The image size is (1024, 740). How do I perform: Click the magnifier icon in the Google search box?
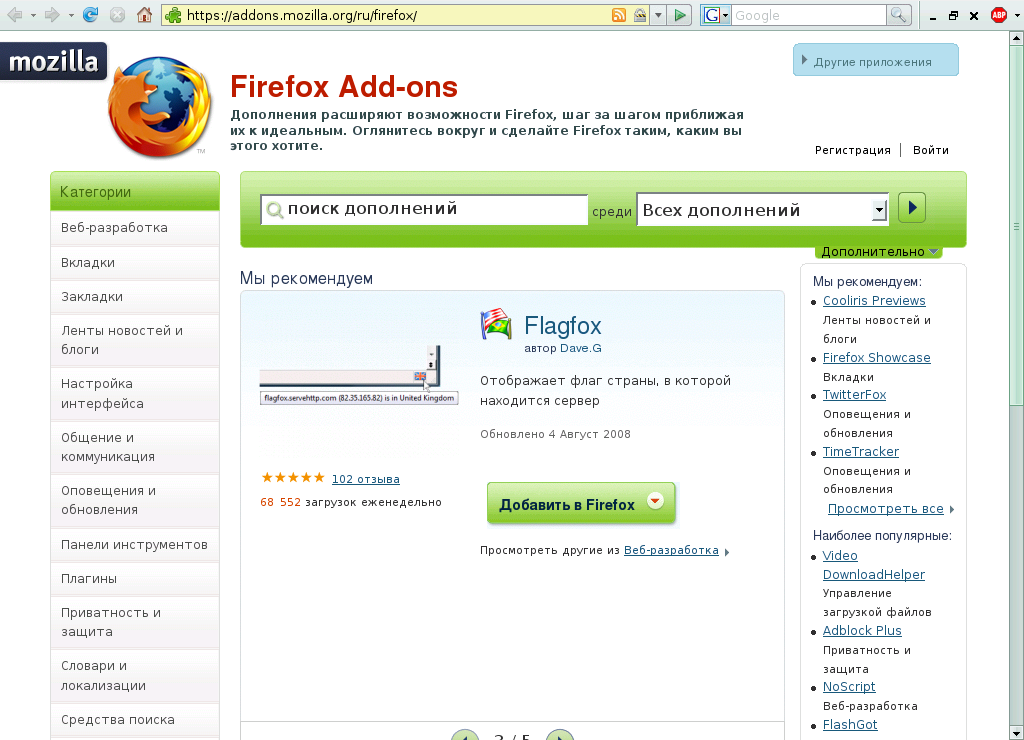pos(898,14)
